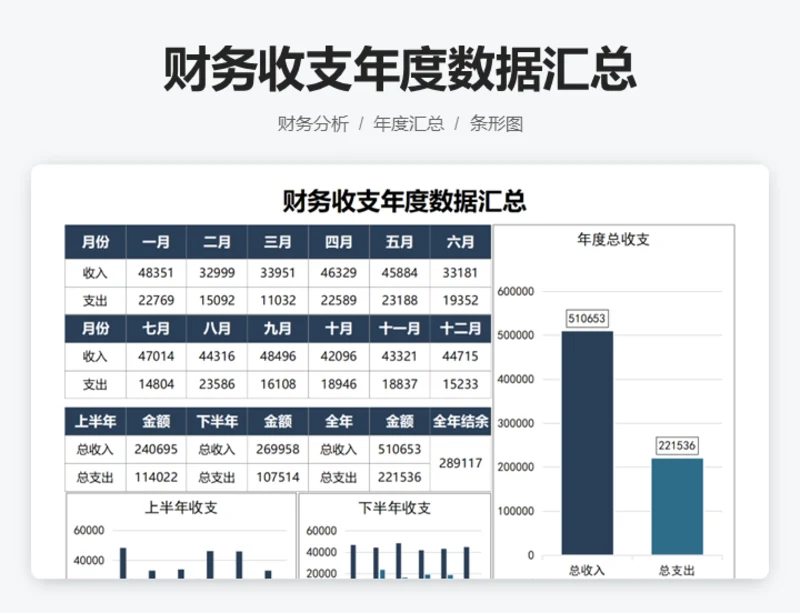Select the 十月 column header
This screenshot has height=613, width=800.
[339, 328]
